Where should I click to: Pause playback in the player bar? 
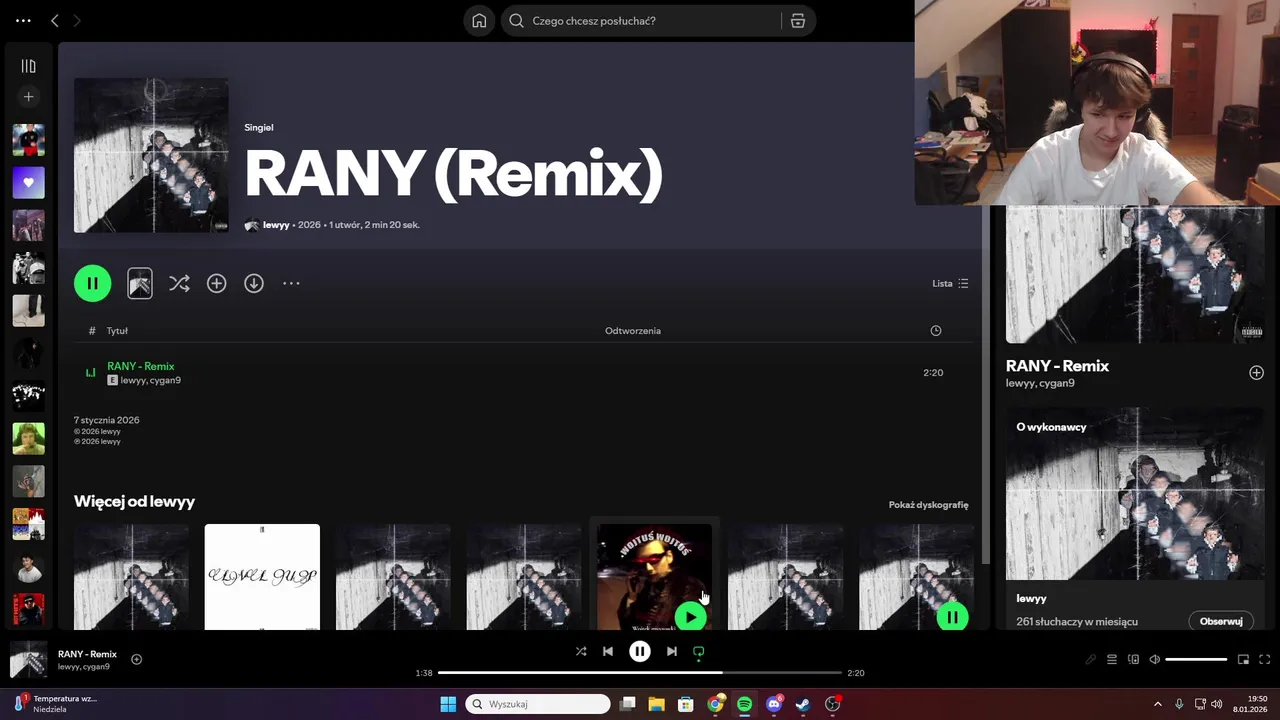pos(640,651)
